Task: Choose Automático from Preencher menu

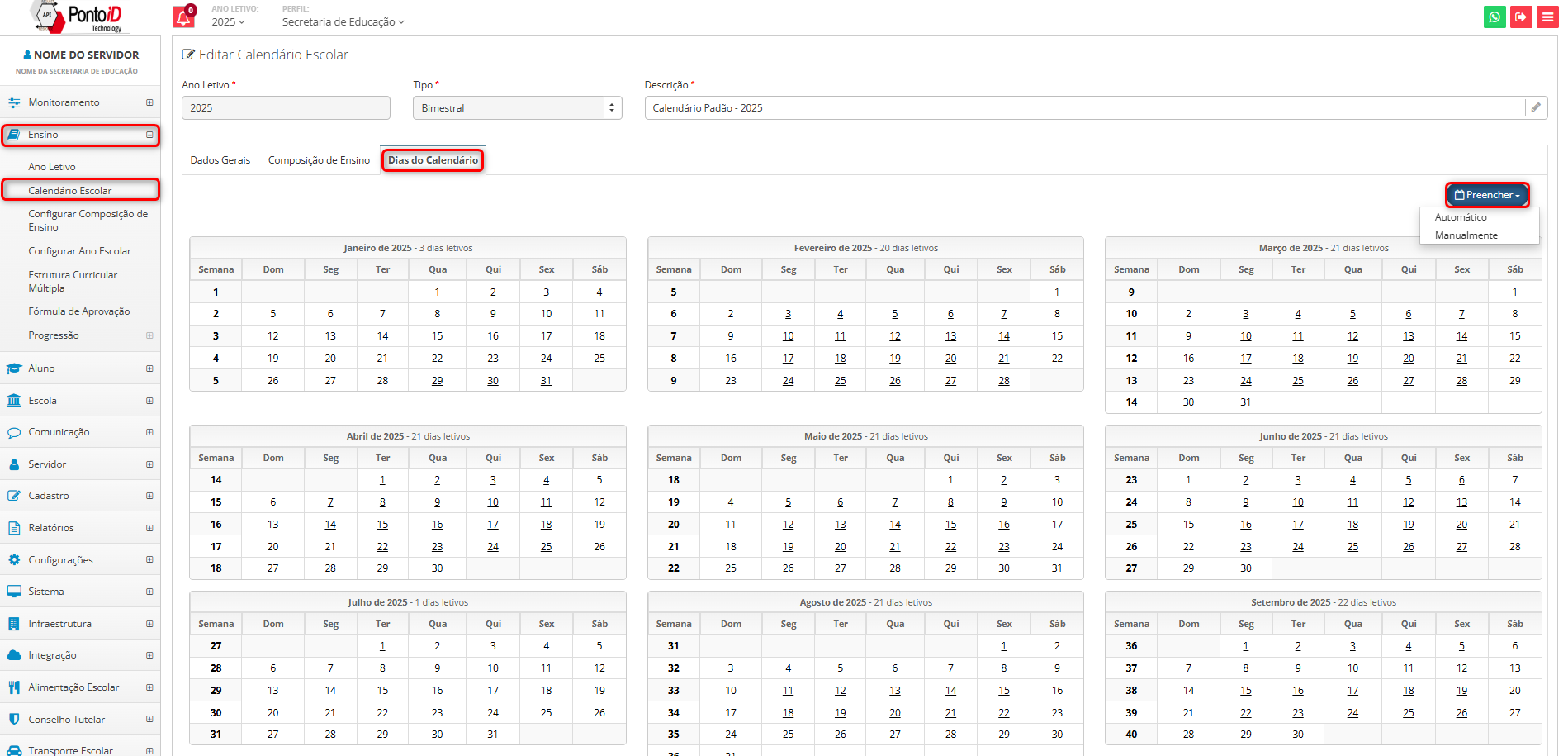Action: pyautogui.click(x=1461, y=217)
